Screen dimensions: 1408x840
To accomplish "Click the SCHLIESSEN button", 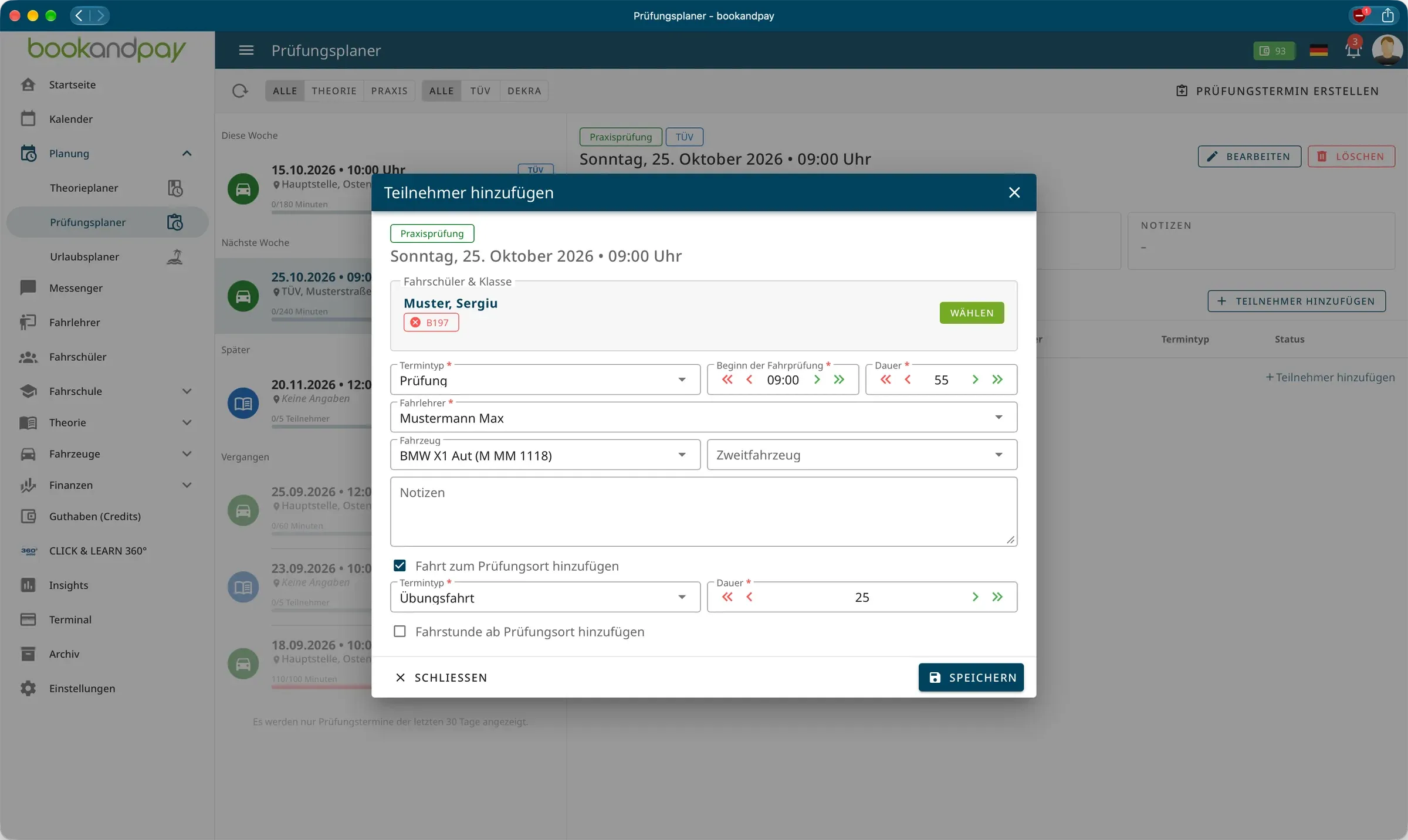I will coord(441,678).
